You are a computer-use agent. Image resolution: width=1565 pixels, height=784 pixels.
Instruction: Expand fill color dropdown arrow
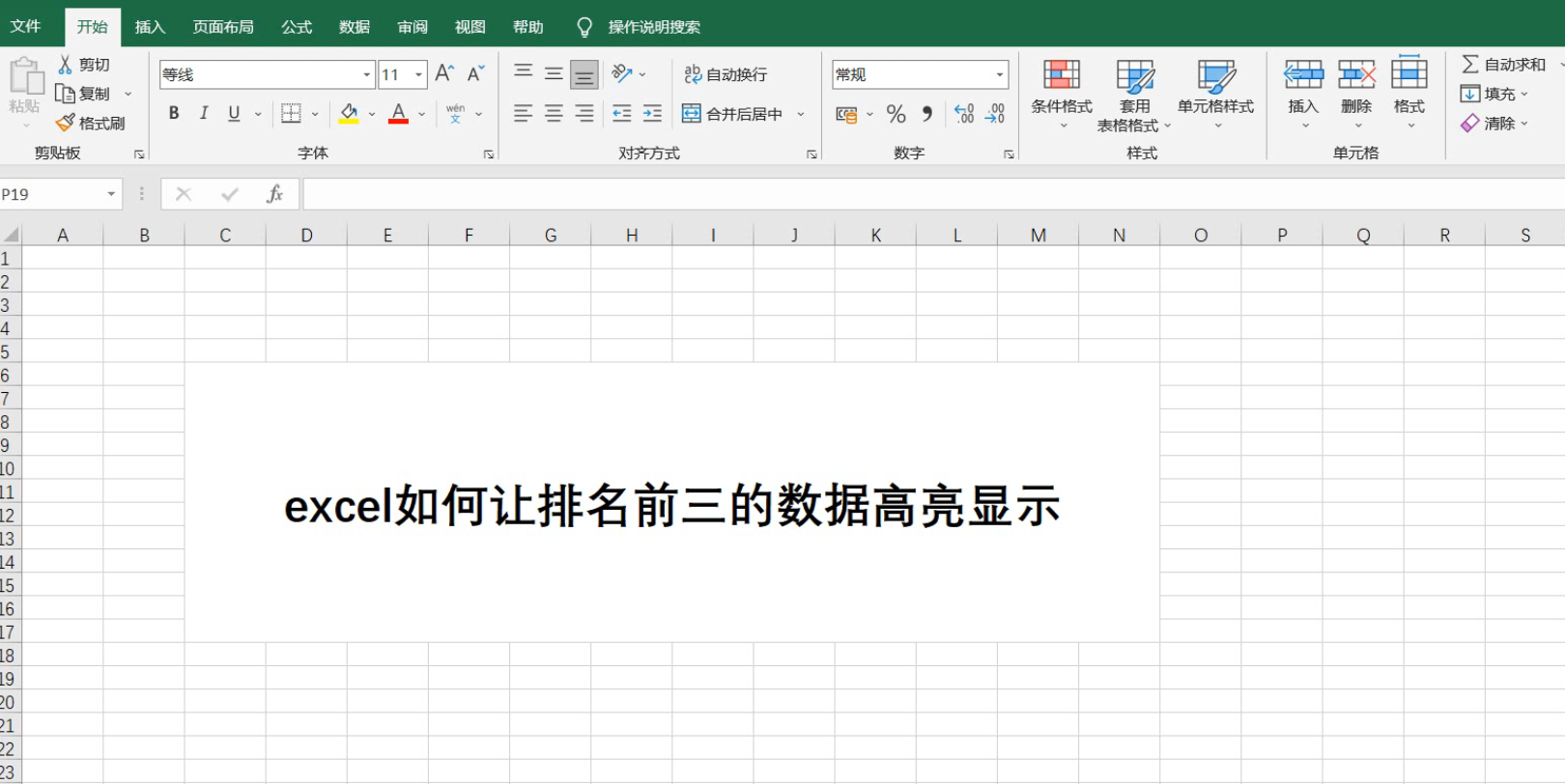point(372,114)
